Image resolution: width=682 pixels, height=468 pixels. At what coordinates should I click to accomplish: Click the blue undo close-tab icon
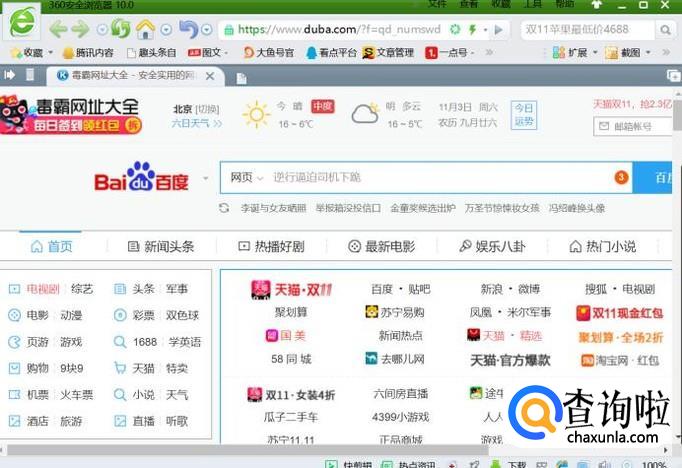point(189,29)
